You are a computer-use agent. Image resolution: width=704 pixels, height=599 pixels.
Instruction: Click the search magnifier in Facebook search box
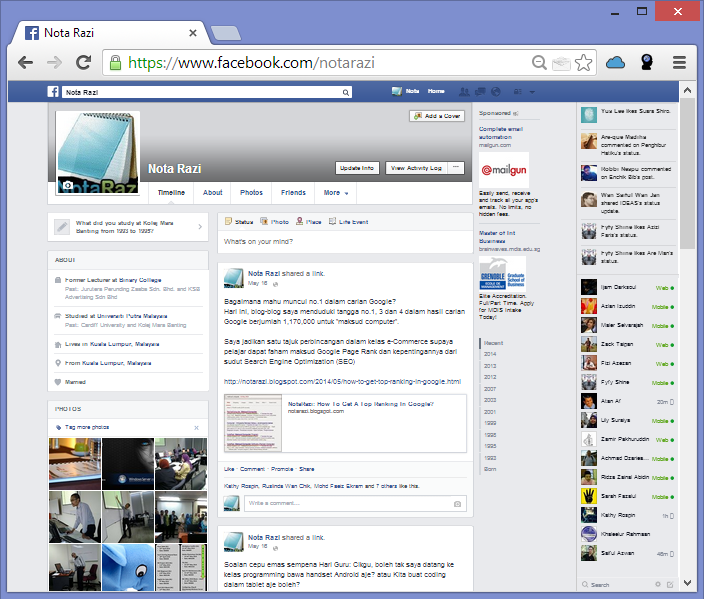pyautogui.click(x=346, y=92)
